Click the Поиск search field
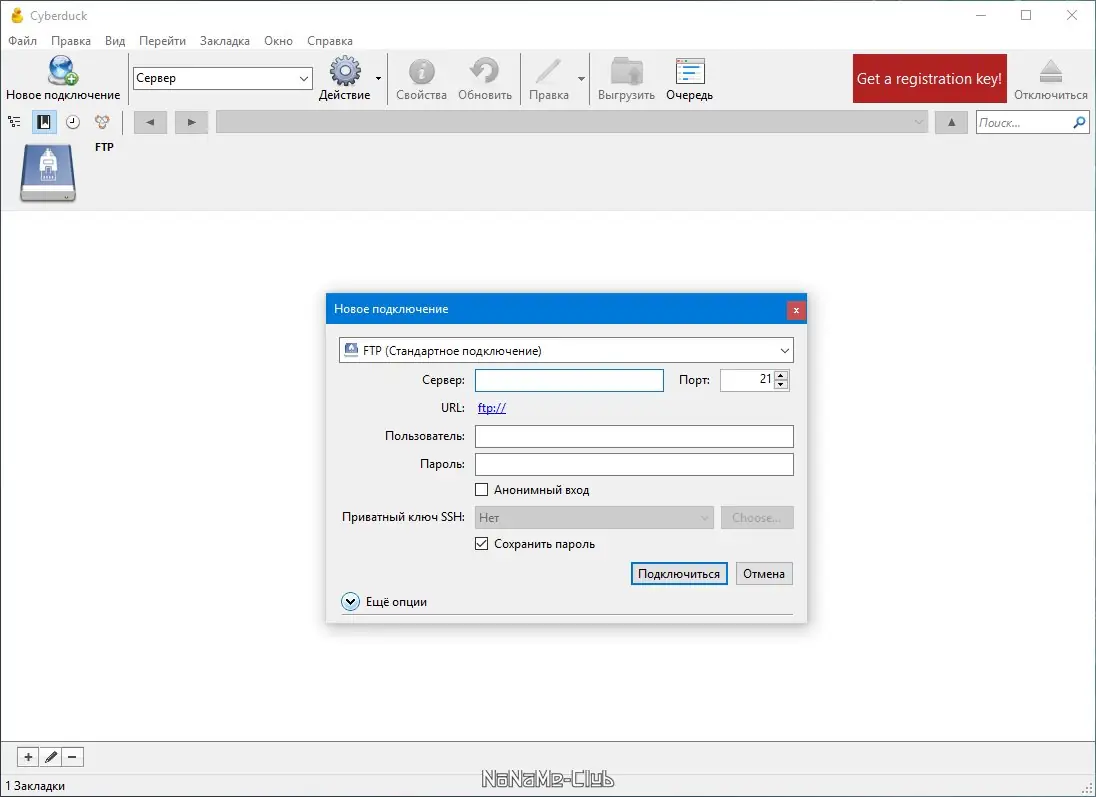This screenshot has height=797, width=1096. coord(1024,122)
